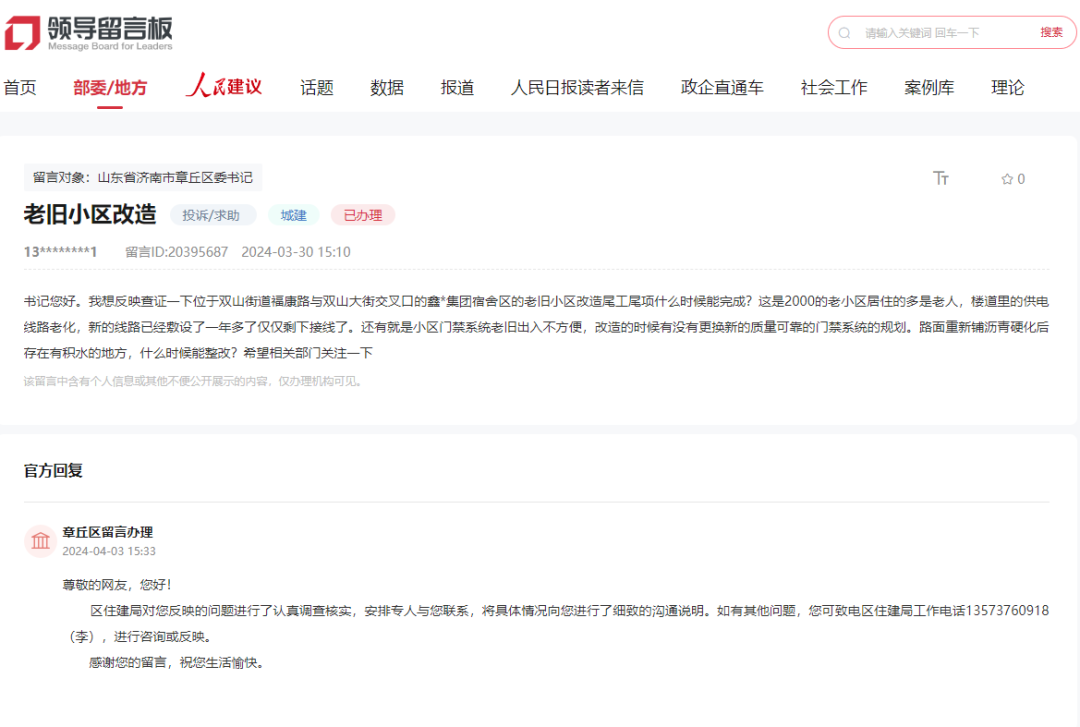1080x727 pixels.
Task: Click the red 搜索 button
Action: 1051,32
